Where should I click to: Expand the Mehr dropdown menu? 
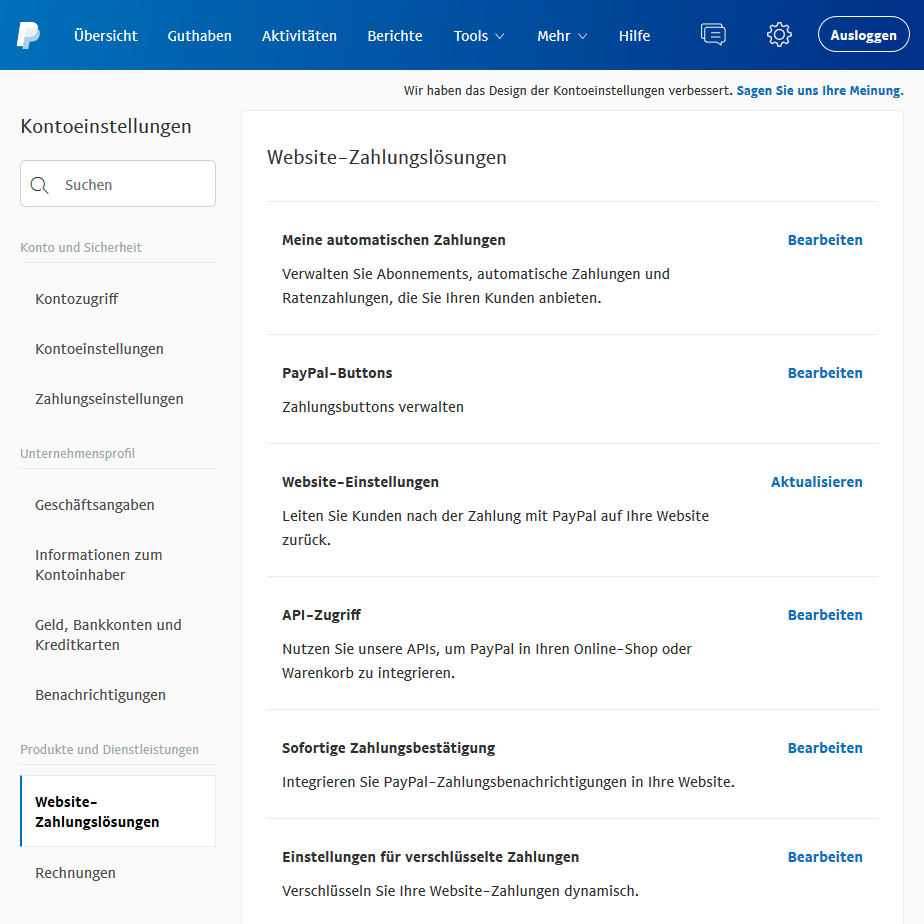pos(562,36)
